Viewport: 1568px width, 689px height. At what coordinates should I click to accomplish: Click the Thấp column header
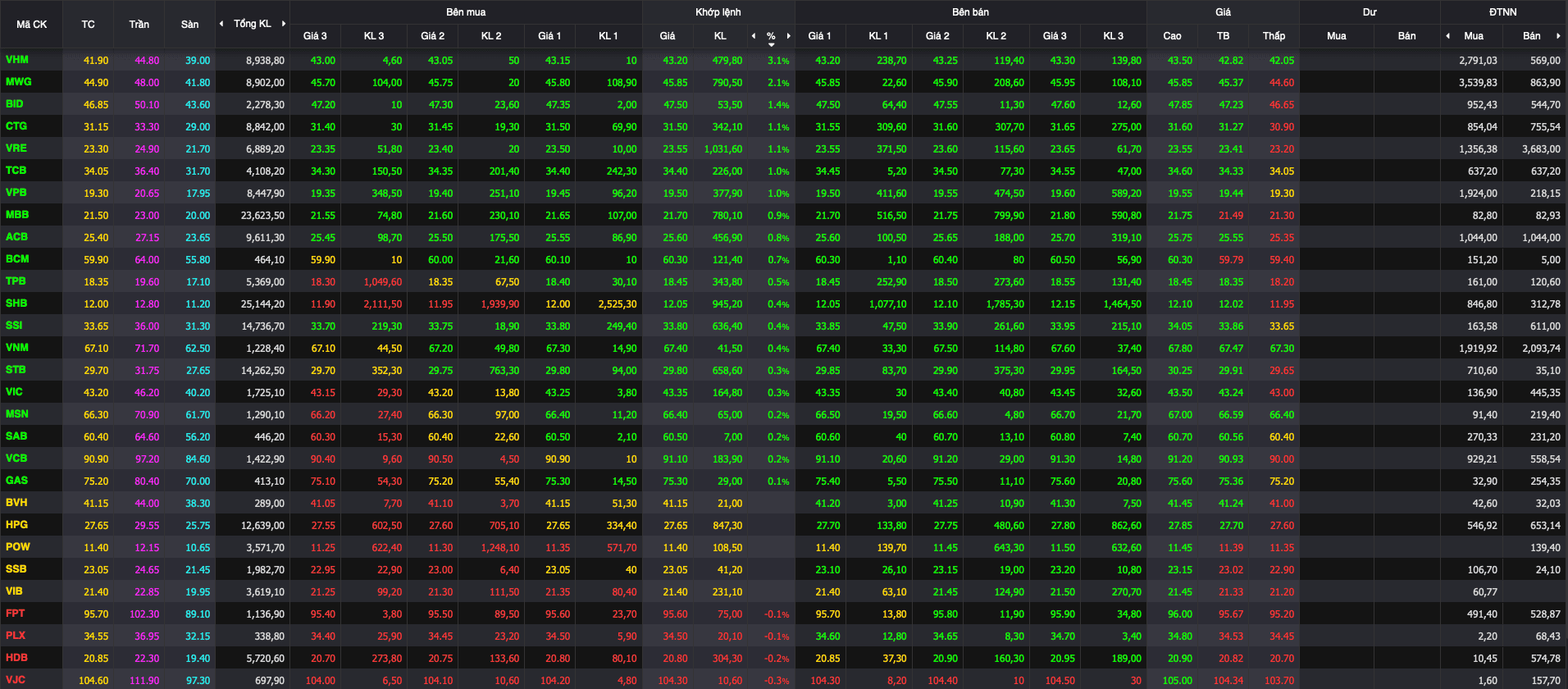1274,36
